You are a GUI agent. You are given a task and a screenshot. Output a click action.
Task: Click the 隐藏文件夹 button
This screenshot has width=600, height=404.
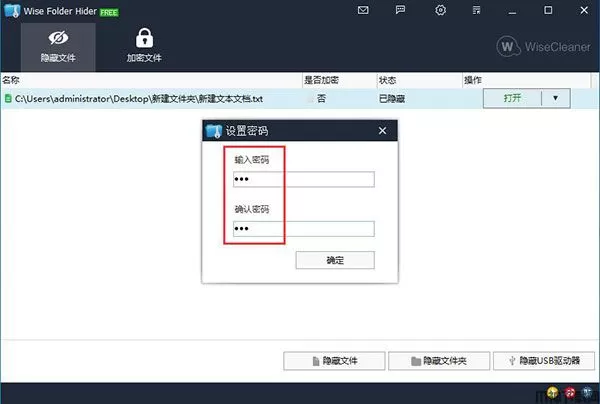pyautogui.click(x=439, y=361)
